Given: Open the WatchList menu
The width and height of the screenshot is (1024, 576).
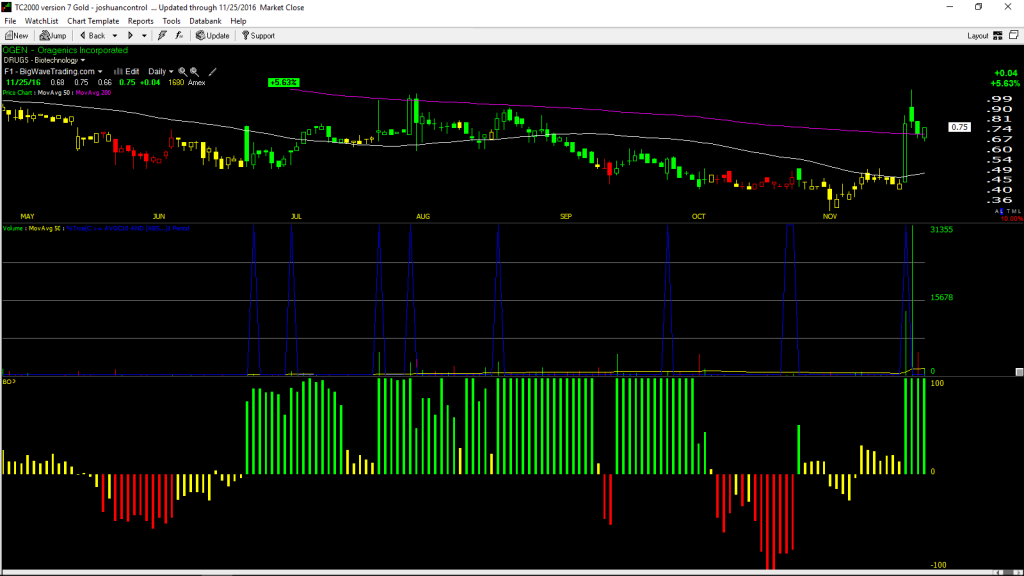Looking at the screenshot, I should [x=41, y=21].
